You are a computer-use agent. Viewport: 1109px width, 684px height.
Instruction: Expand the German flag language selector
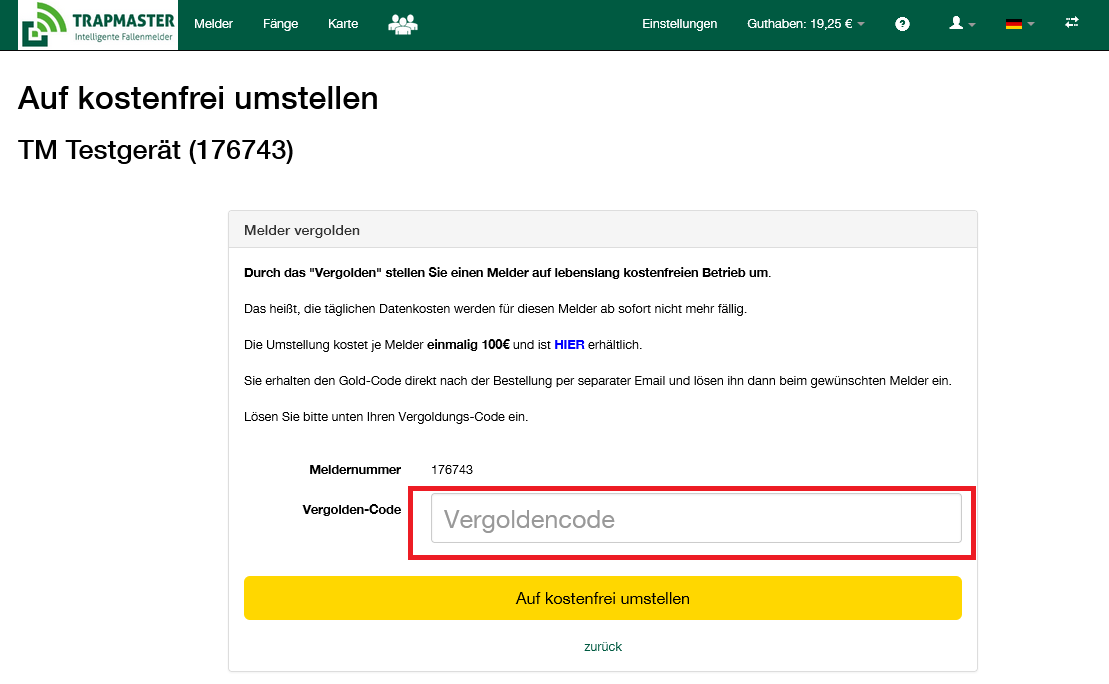click(x=1019, y=24)
